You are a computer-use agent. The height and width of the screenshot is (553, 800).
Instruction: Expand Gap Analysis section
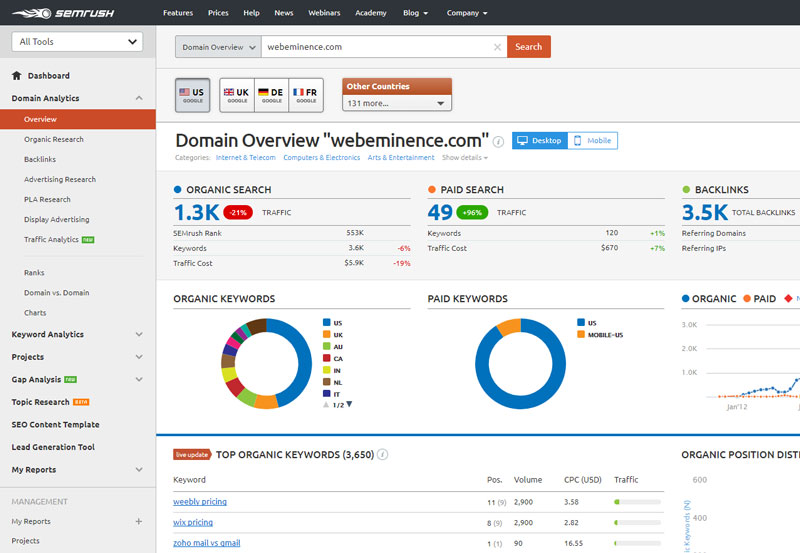click(x=139, y=379)
